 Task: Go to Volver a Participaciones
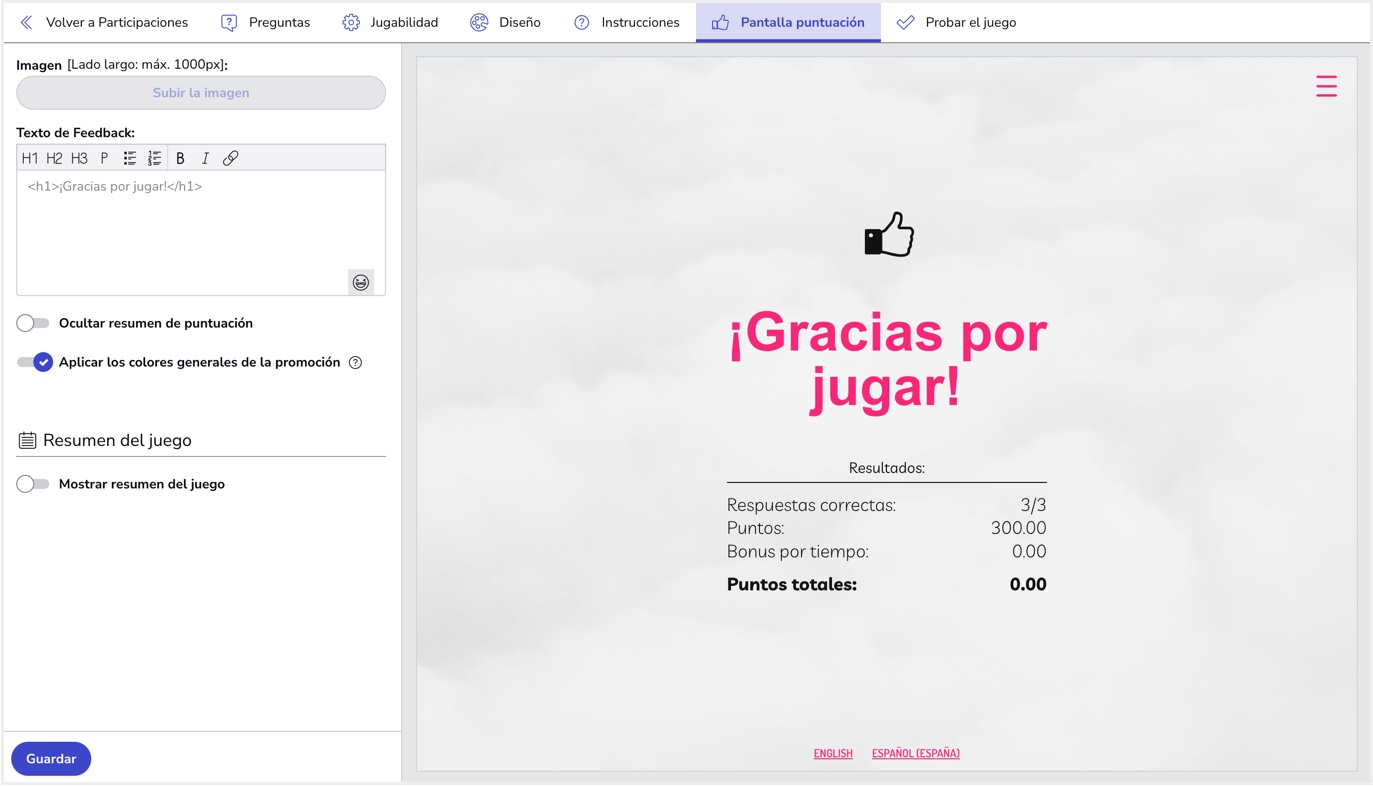[104, 22]
